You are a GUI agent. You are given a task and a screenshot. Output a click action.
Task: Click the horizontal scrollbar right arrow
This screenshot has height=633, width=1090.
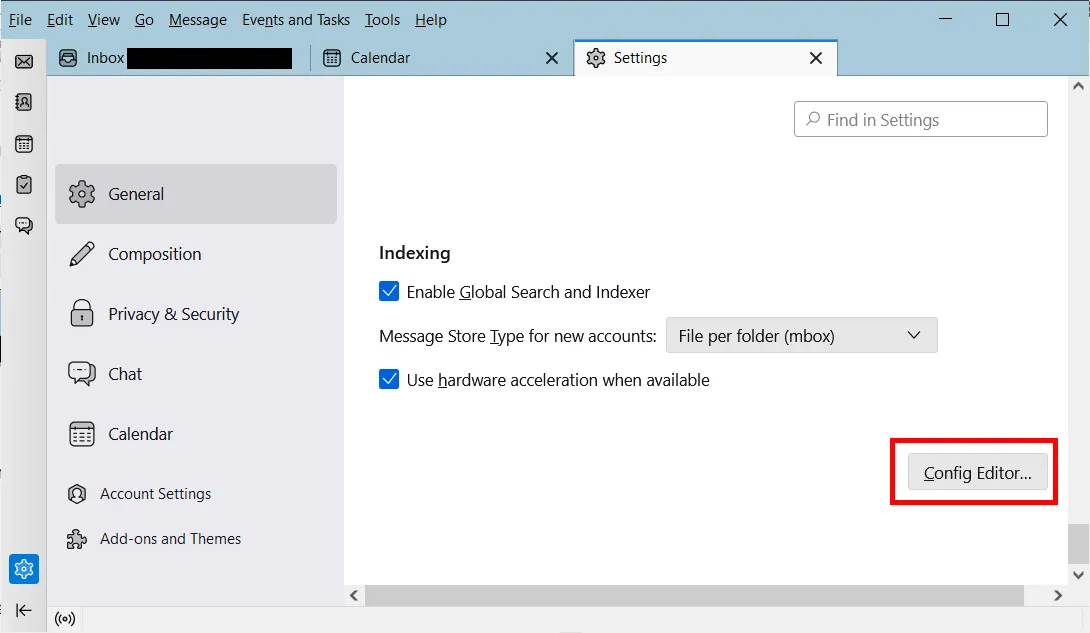tap(1058, 595)
